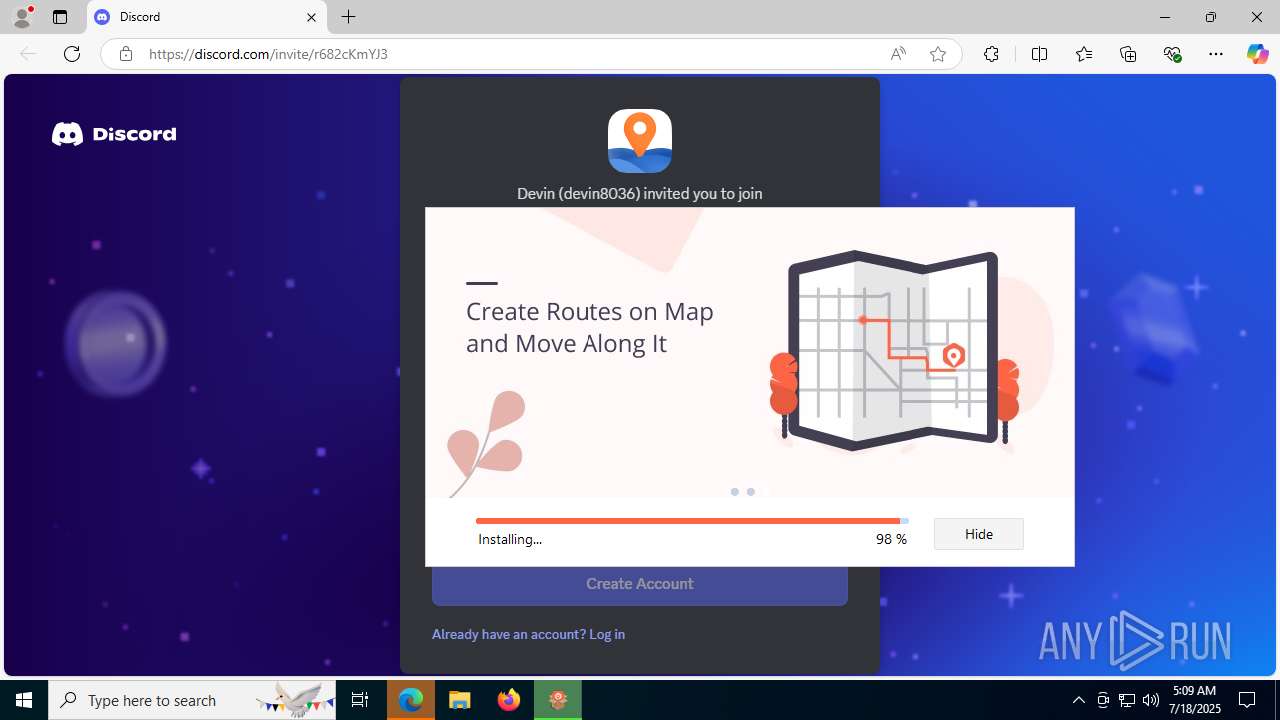
Task: Select the first installer slide dot
Action: coord(735,492)
